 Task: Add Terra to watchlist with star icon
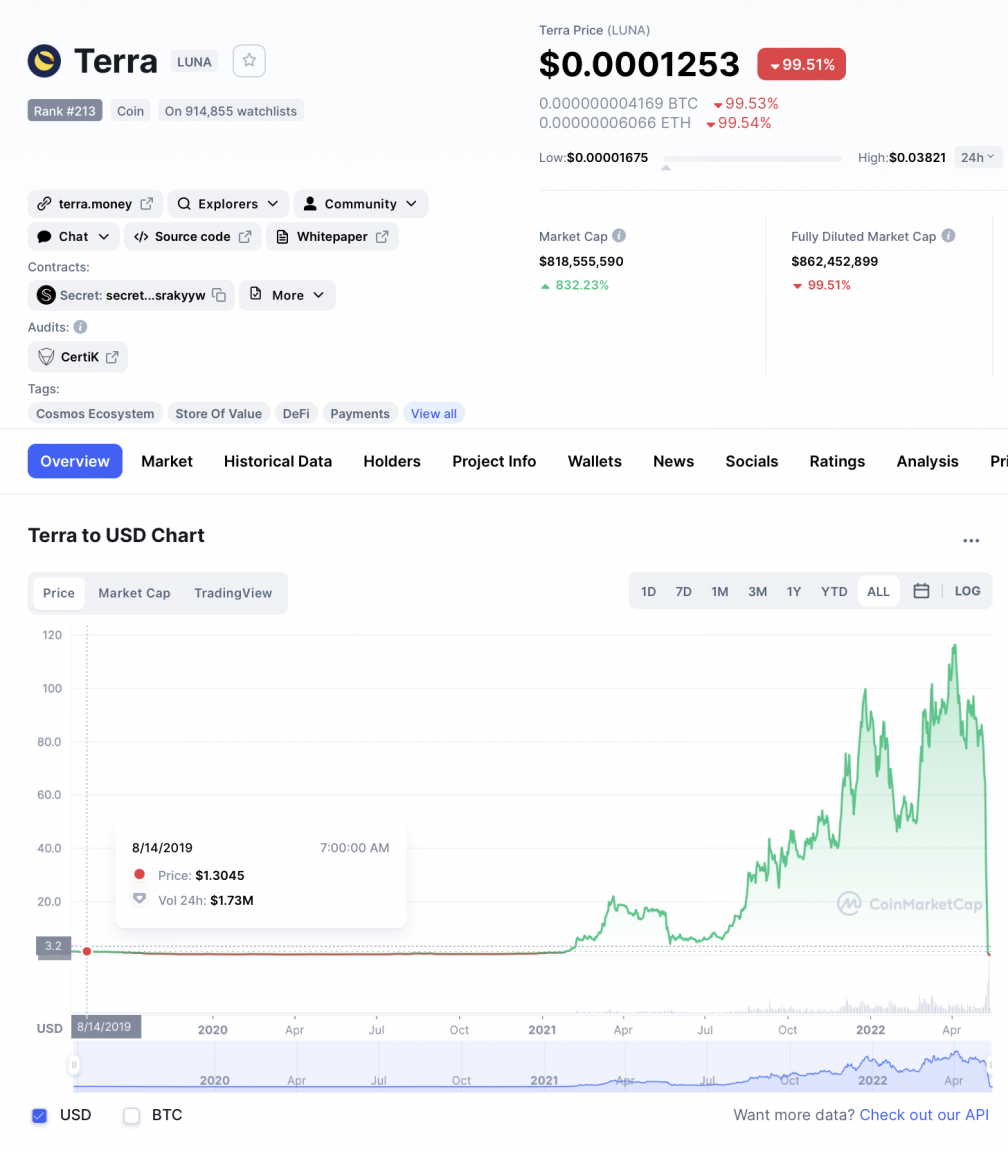point(249,60)
